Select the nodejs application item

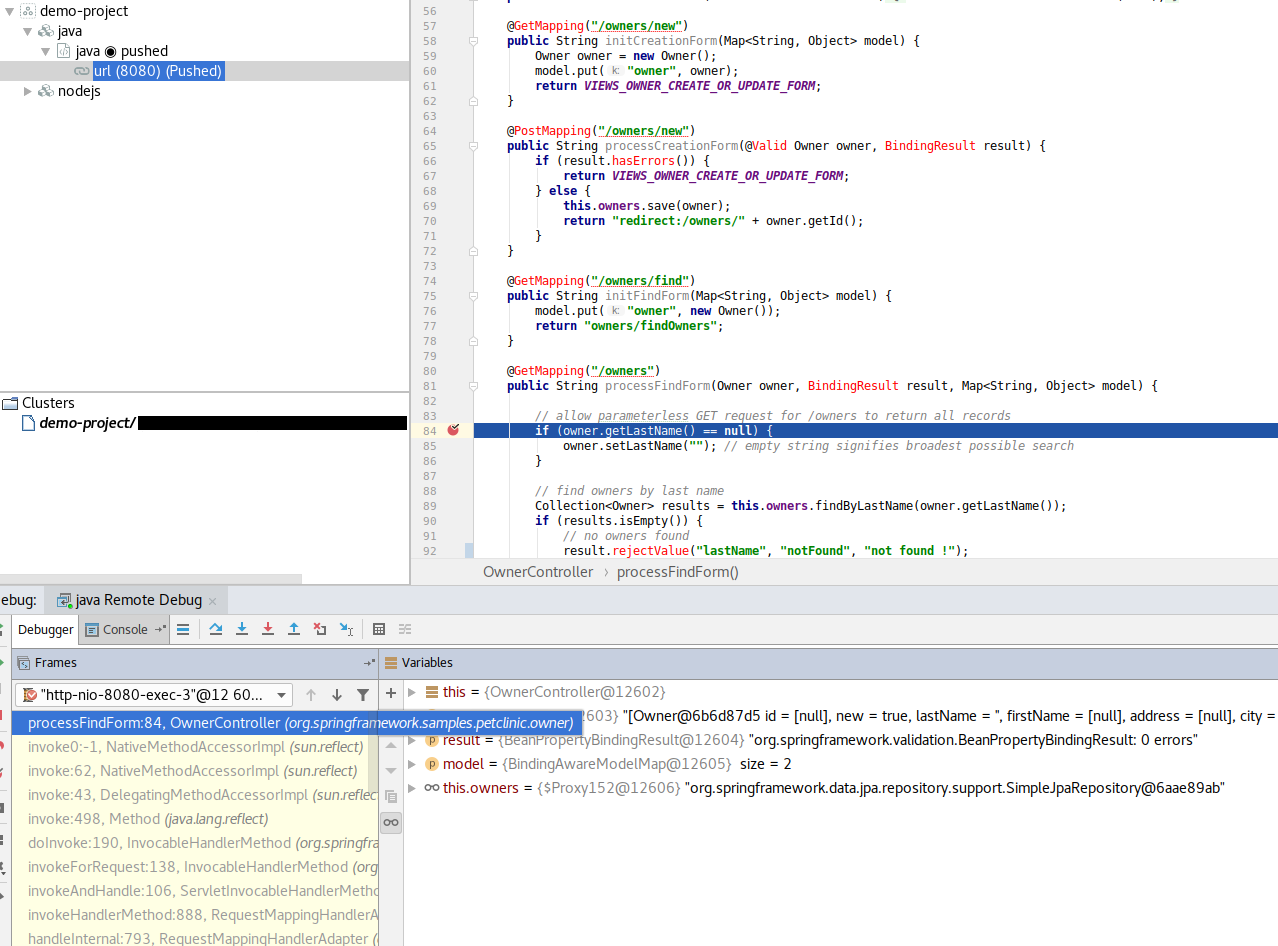[79, 91]
